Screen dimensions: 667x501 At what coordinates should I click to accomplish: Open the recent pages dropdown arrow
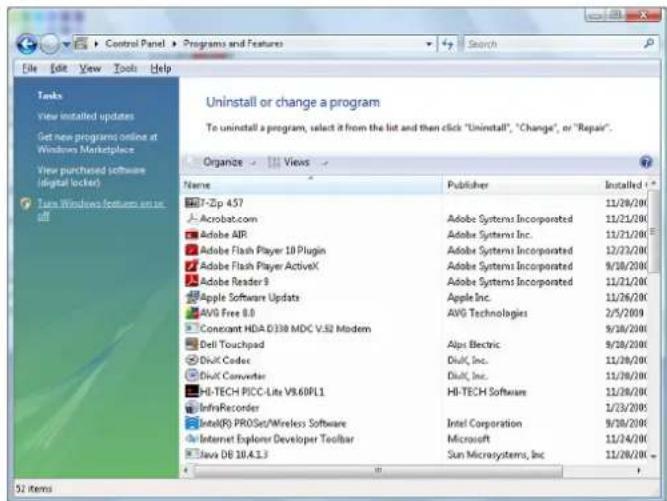coord(66,44)
